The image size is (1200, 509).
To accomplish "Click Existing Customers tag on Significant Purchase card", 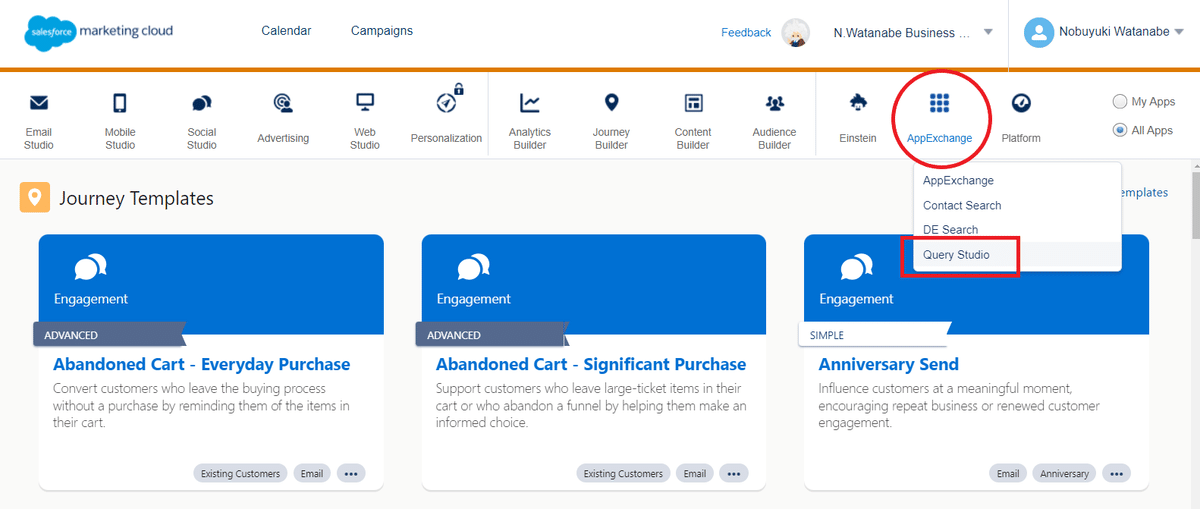I will point(624,473).
